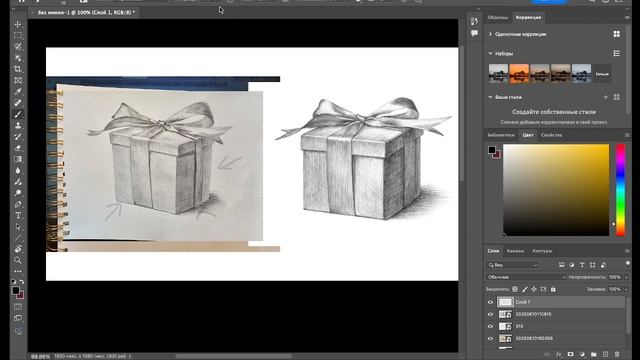Select the Pen tool
The width and height of the screenshot is (640, 360).
18,204
